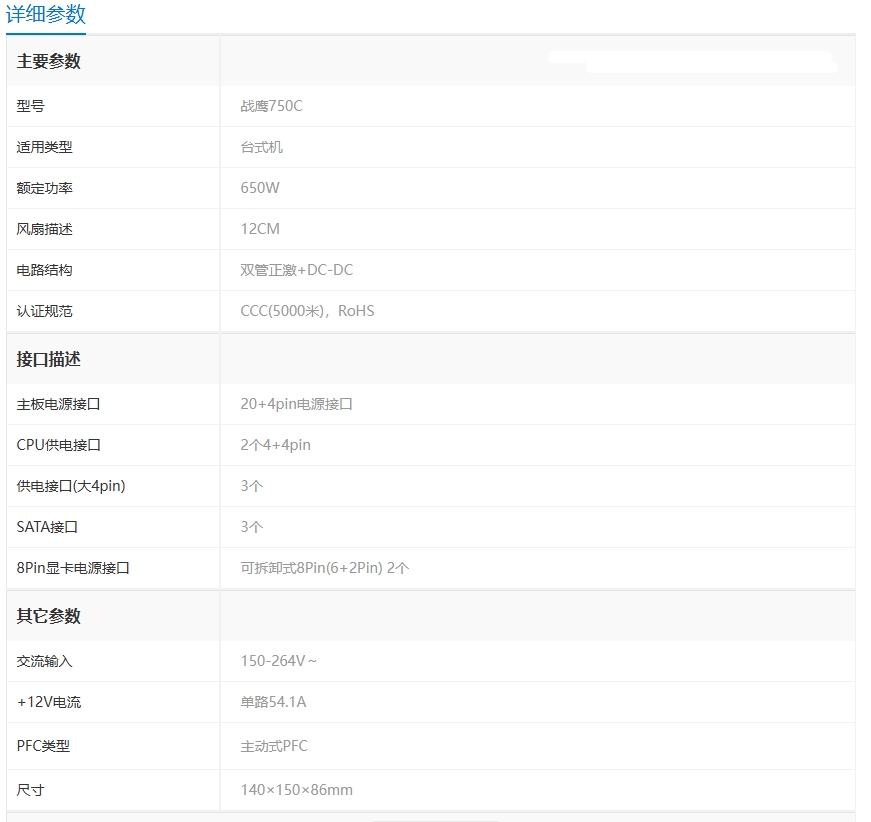Select the 型号 label
Image resolution: width=871 pixels, height=822 pixels.
31,106
